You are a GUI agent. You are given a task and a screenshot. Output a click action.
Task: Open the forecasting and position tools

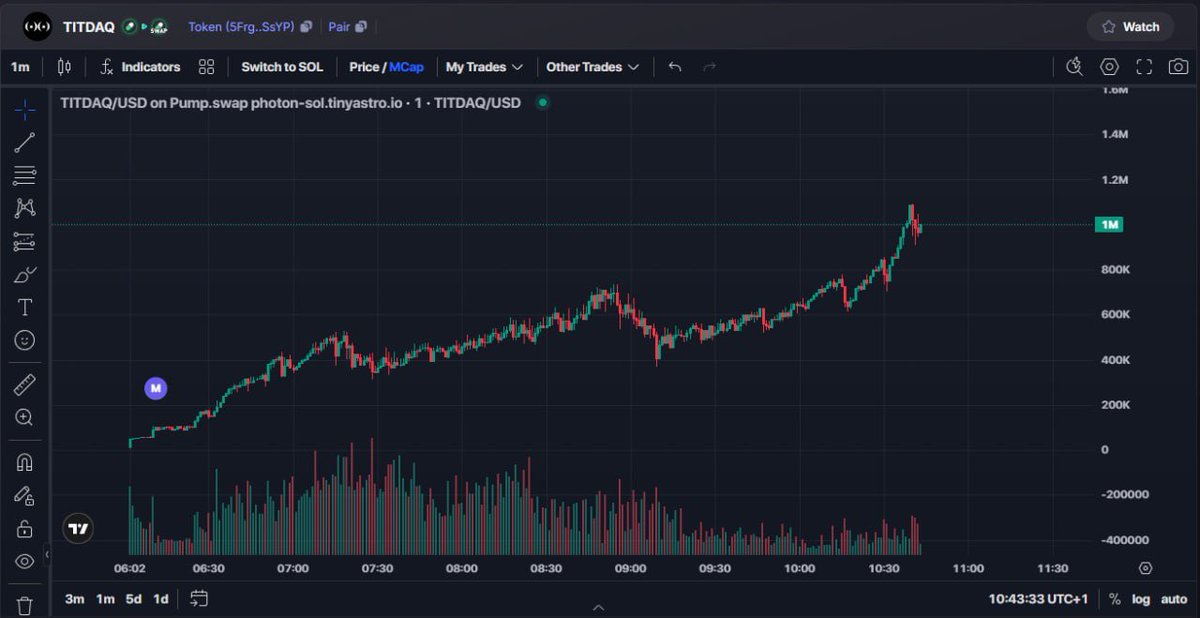(x=25, y=241)
